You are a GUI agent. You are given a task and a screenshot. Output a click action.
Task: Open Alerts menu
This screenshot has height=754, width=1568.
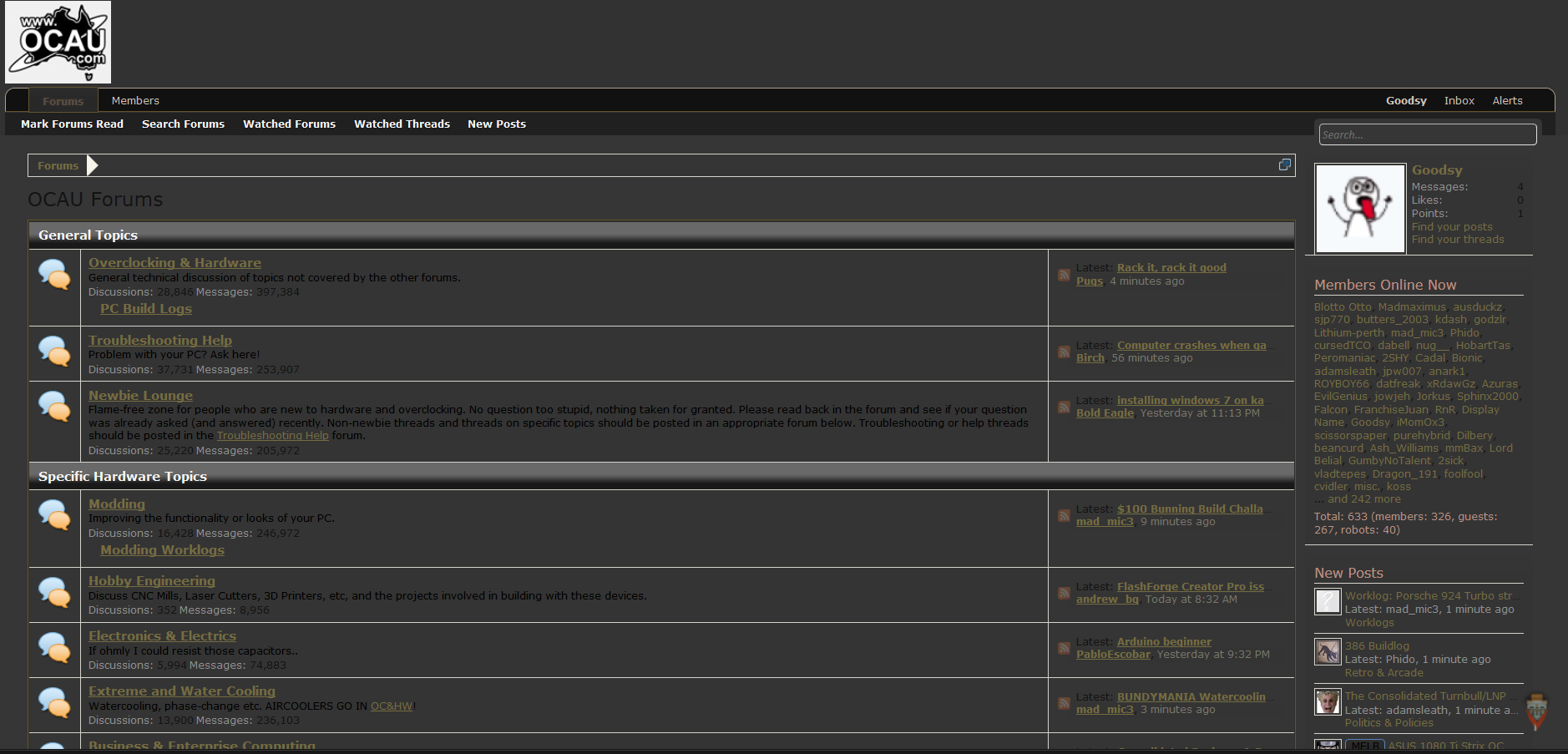1507,100
